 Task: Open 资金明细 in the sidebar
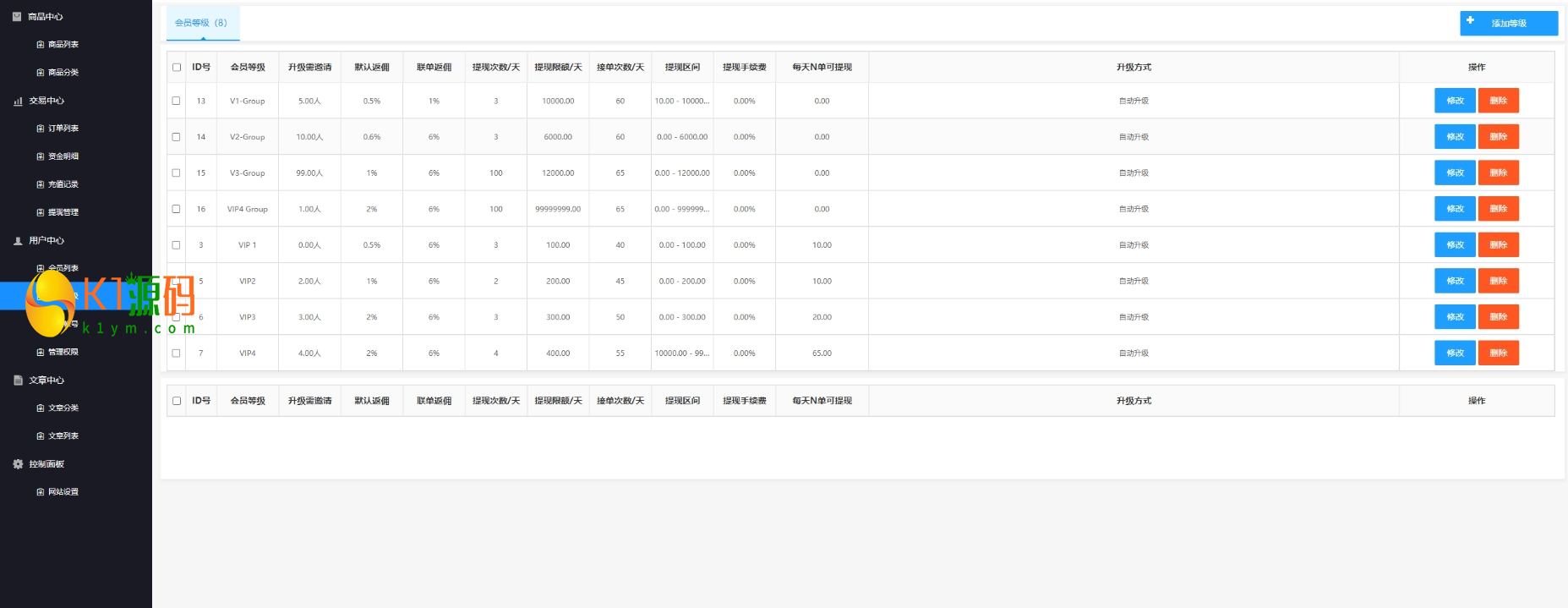coord(63,156)
